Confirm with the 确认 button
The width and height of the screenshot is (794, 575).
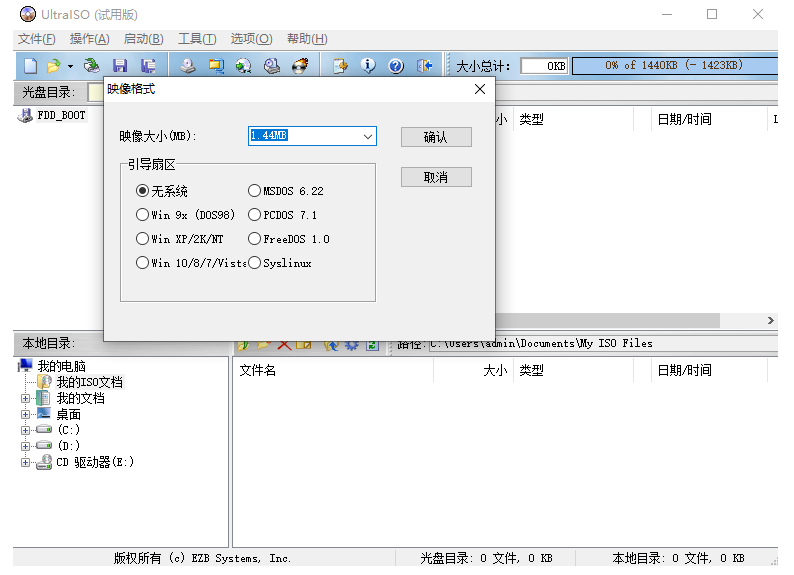tap(436, 137)
